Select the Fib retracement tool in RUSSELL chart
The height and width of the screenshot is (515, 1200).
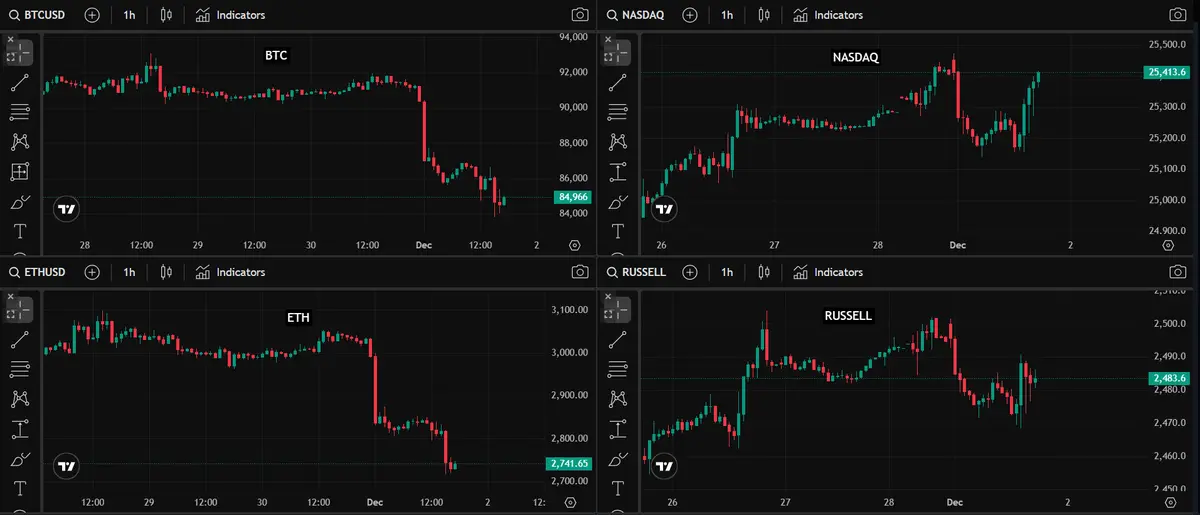pos(618,370)
